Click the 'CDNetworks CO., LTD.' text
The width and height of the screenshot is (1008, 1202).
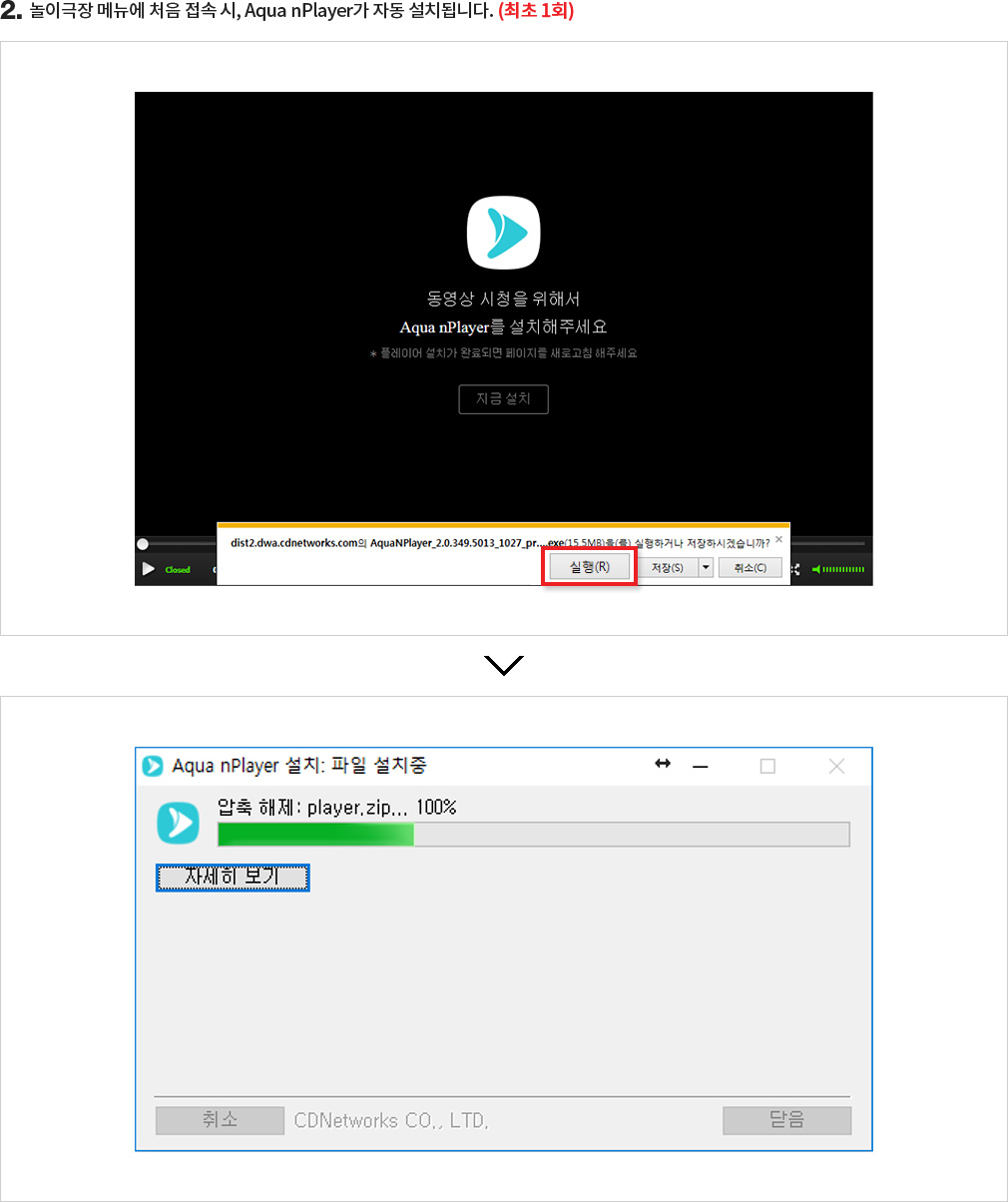point(391,1121)
